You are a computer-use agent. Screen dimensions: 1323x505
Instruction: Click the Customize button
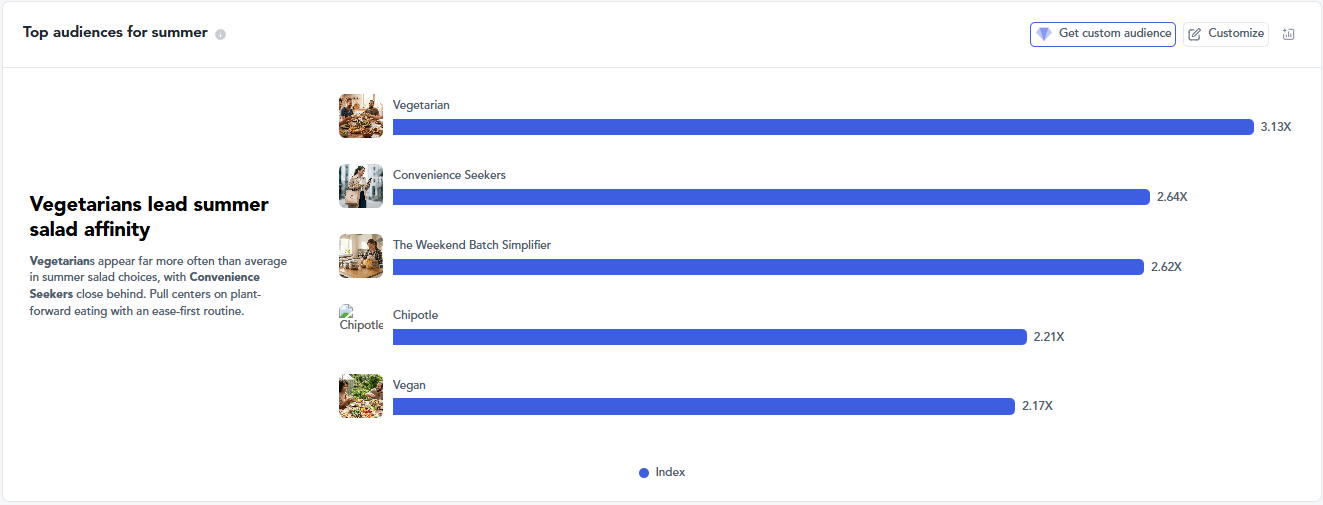click(x=1226, y=34)
